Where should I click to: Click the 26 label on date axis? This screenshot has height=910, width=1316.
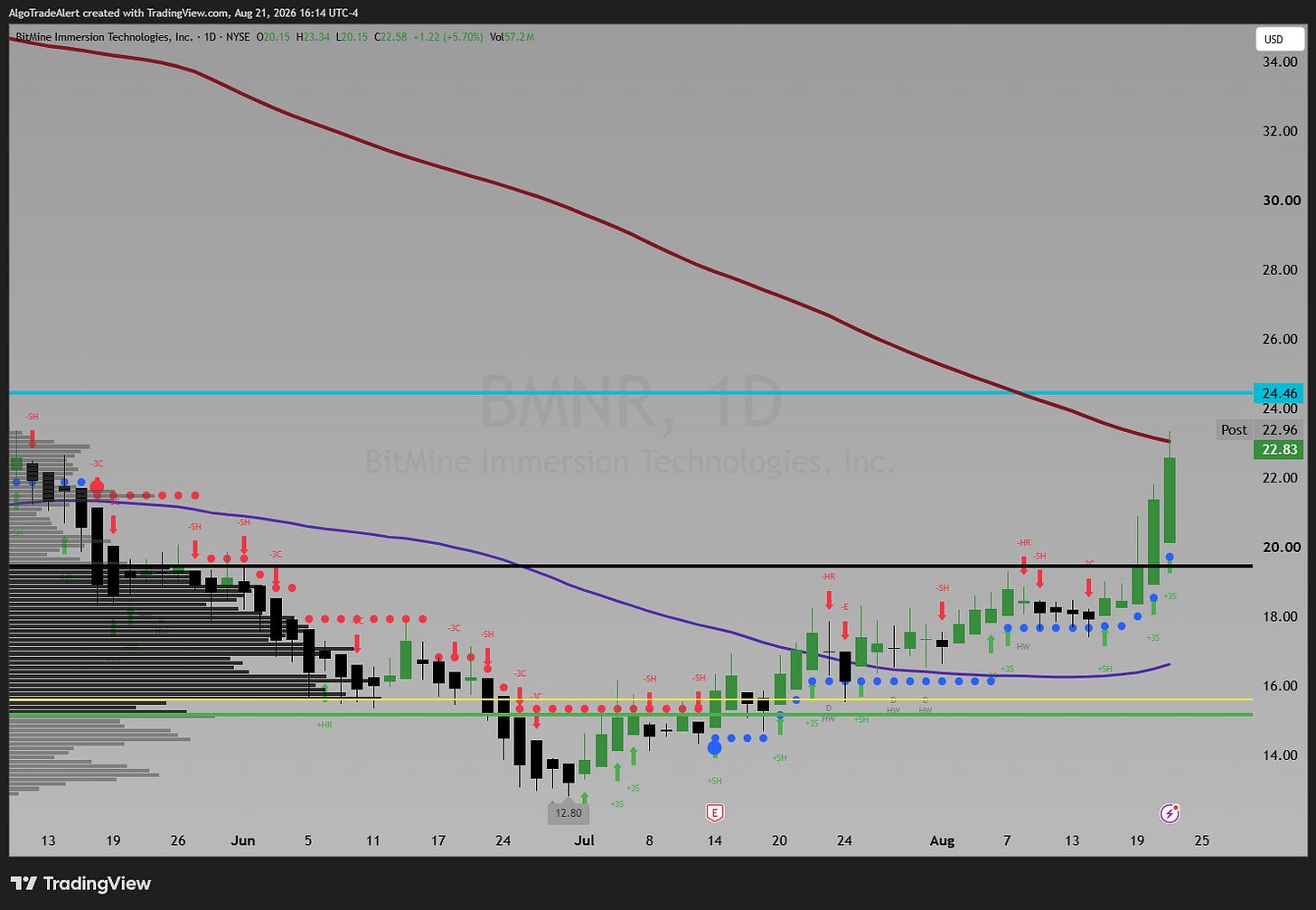tap(178, 841)
